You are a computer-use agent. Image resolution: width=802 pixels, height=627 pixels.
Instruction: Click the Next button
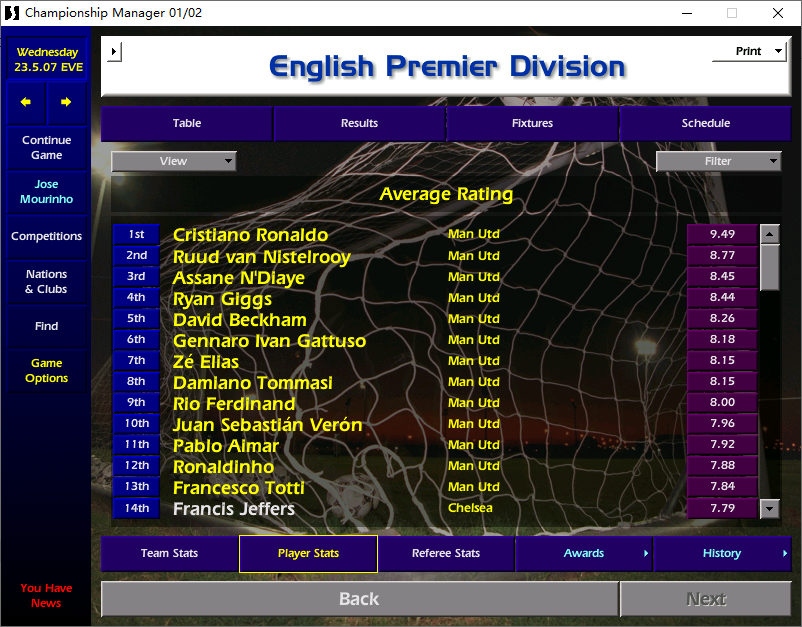coord(706,599)
